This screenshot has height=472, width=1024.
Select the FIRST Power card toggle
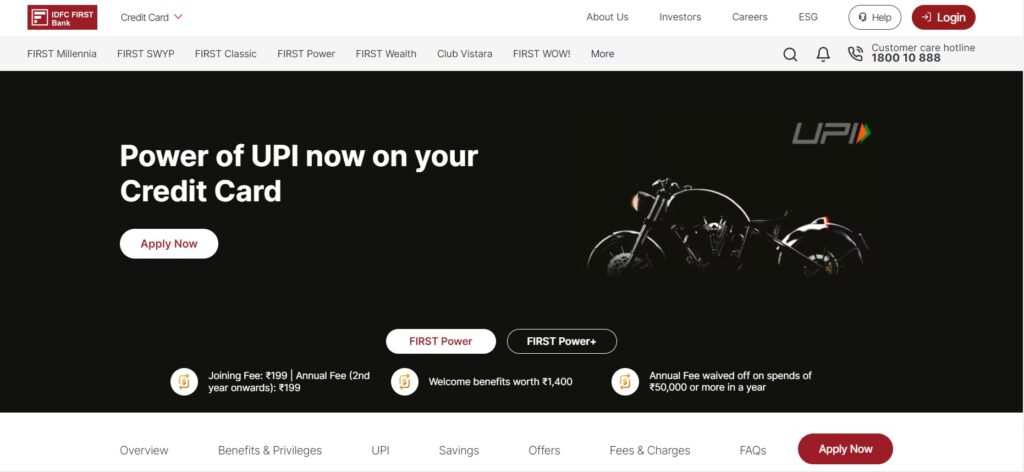pyautogui.click(x=441, y=341)
